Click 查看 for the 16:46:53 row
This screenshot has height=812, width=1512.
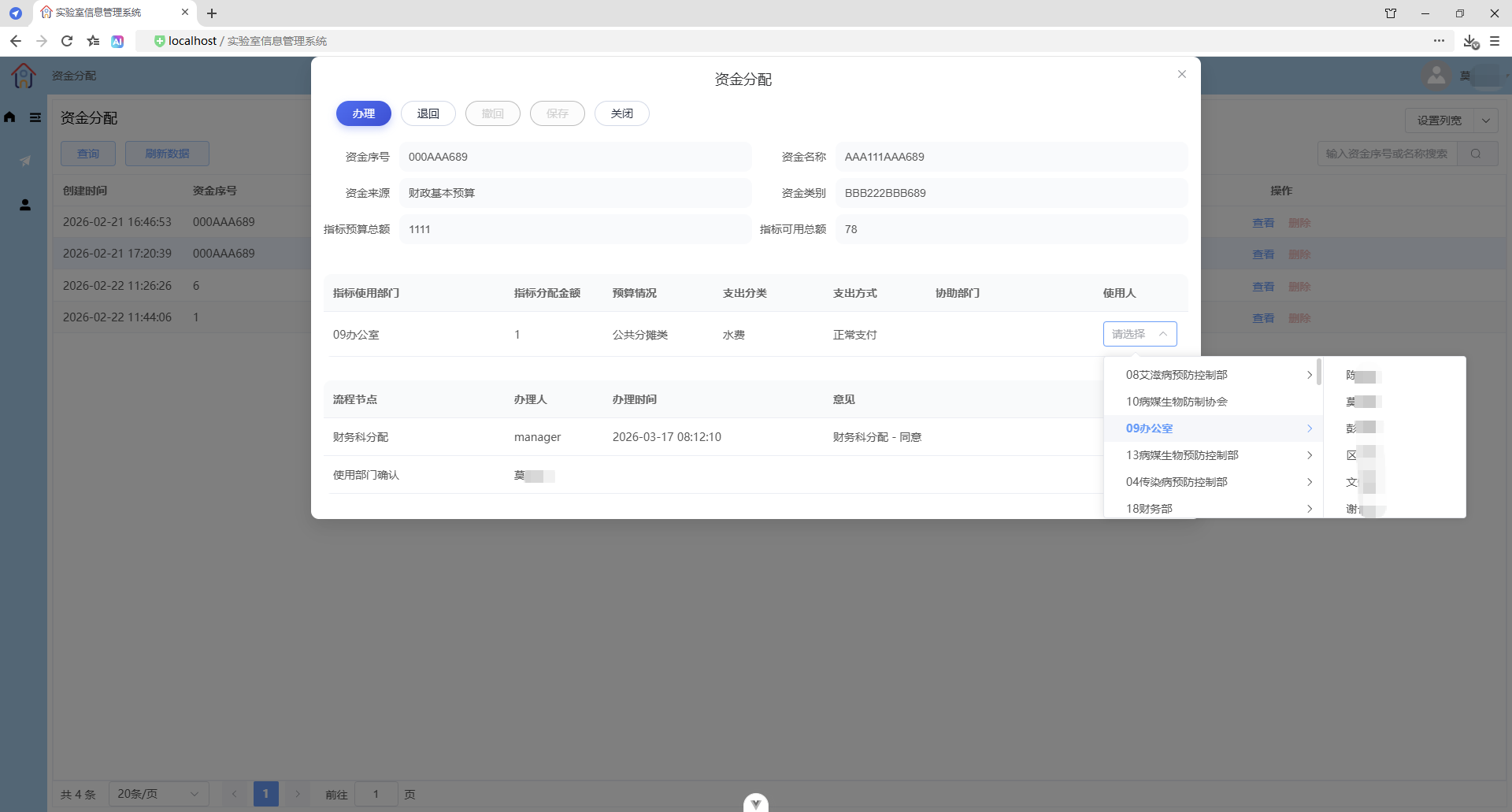point(1263,223)
